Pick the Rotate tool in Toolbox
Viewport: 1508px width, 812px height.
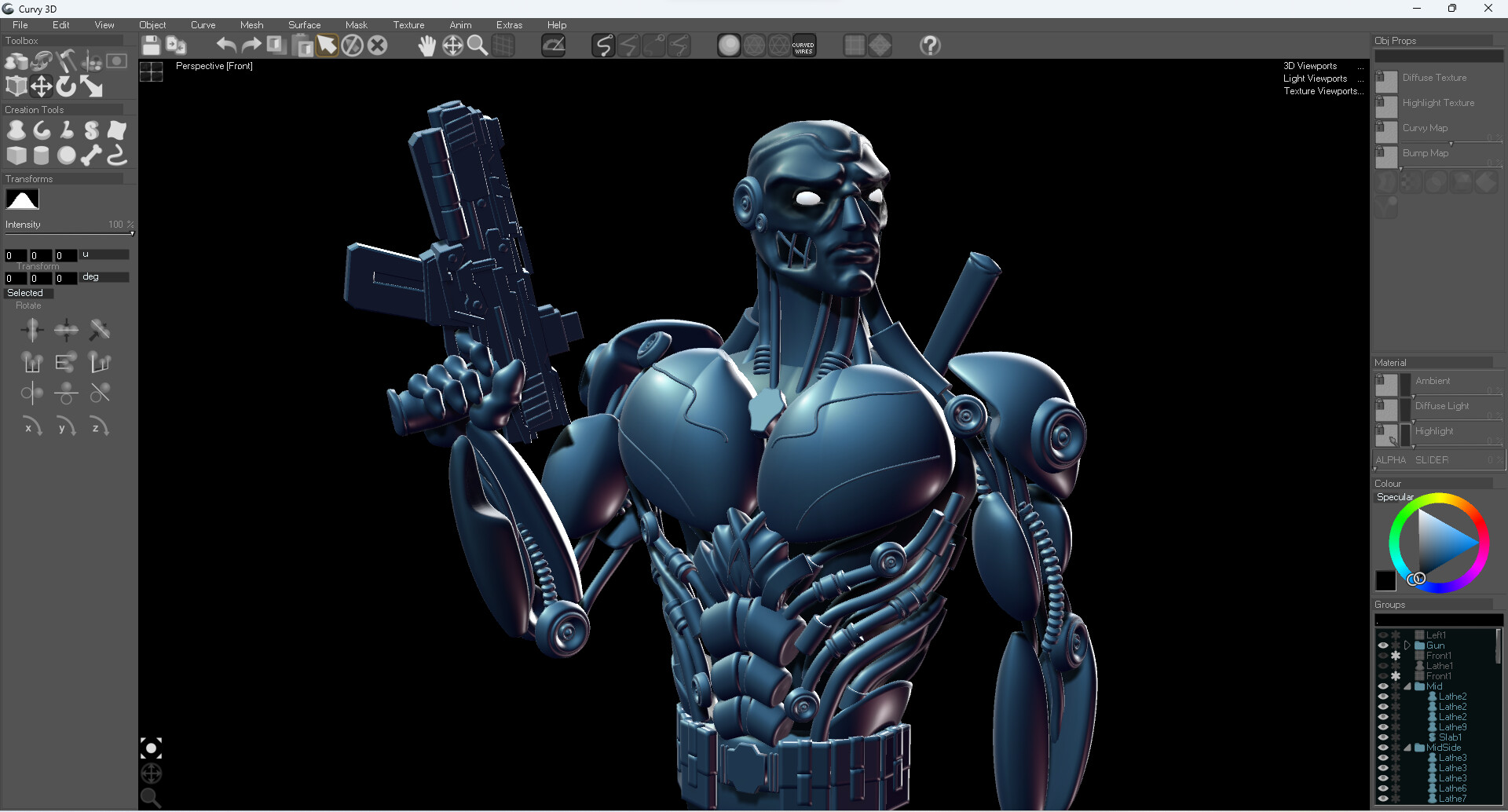[x=67, y=86]
